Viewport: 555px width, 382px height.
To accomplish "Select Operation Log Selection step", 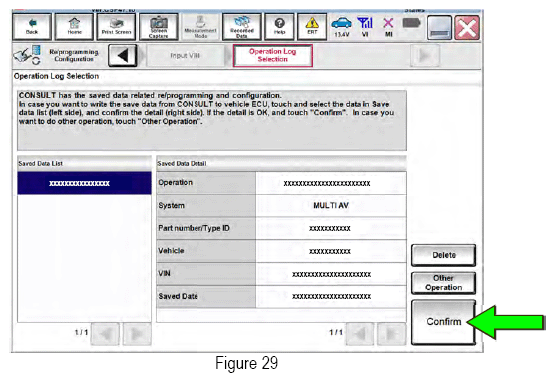I will coord(273,56).
